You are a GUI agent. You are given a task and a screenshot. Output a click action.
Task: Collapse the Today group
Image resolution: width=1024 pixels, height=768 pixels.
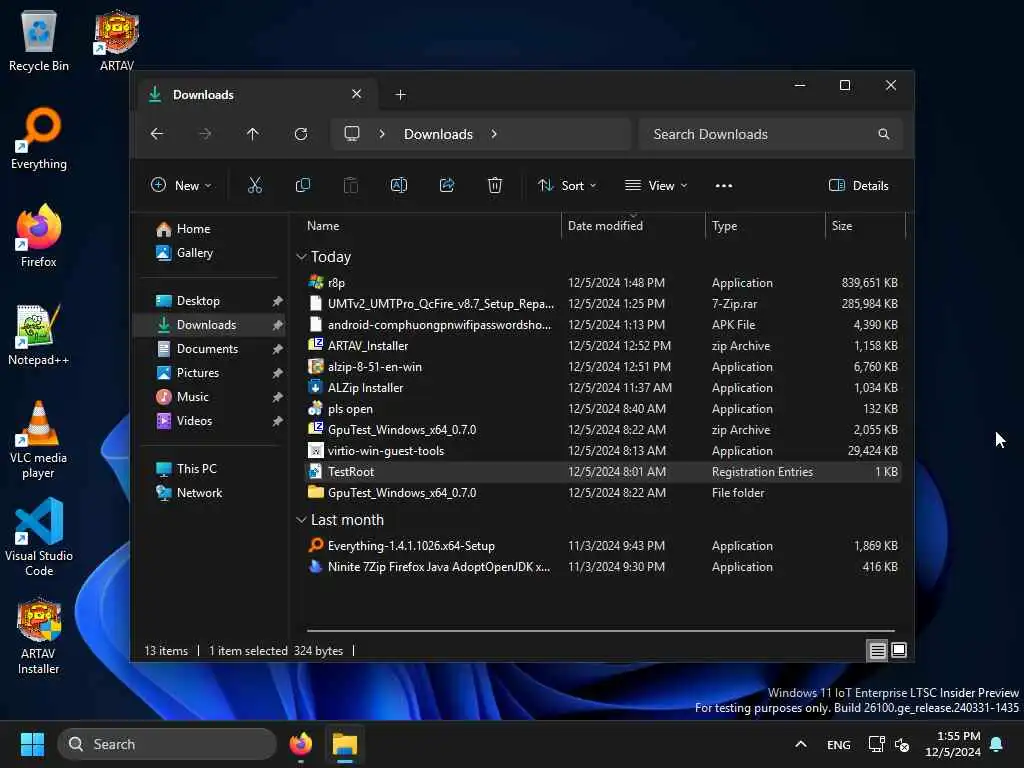[x=301, y=257]
